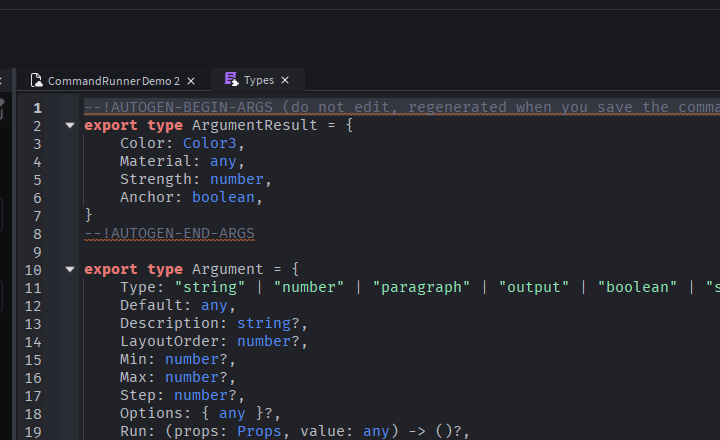Click the closing brace on line 7
720x440 pixels.
pos(88,215)
